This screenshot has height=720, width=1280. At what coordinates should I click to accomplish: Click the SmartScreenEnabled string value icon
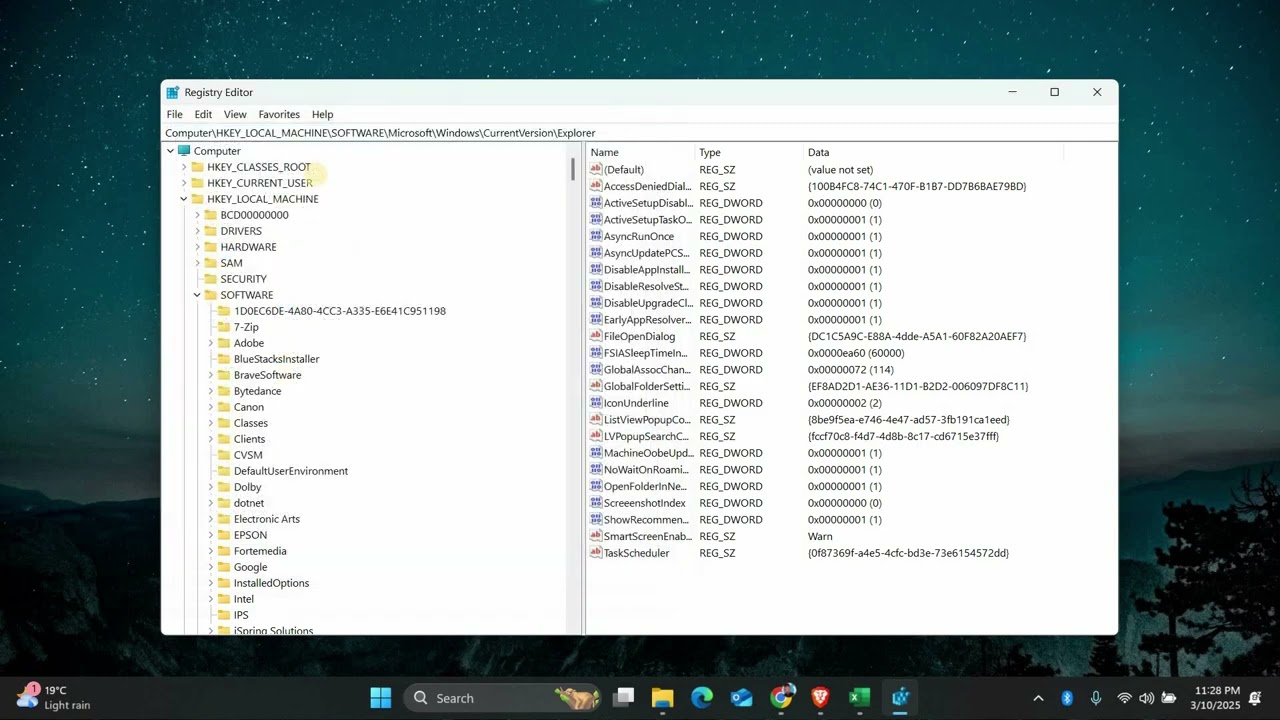[596, 536]
